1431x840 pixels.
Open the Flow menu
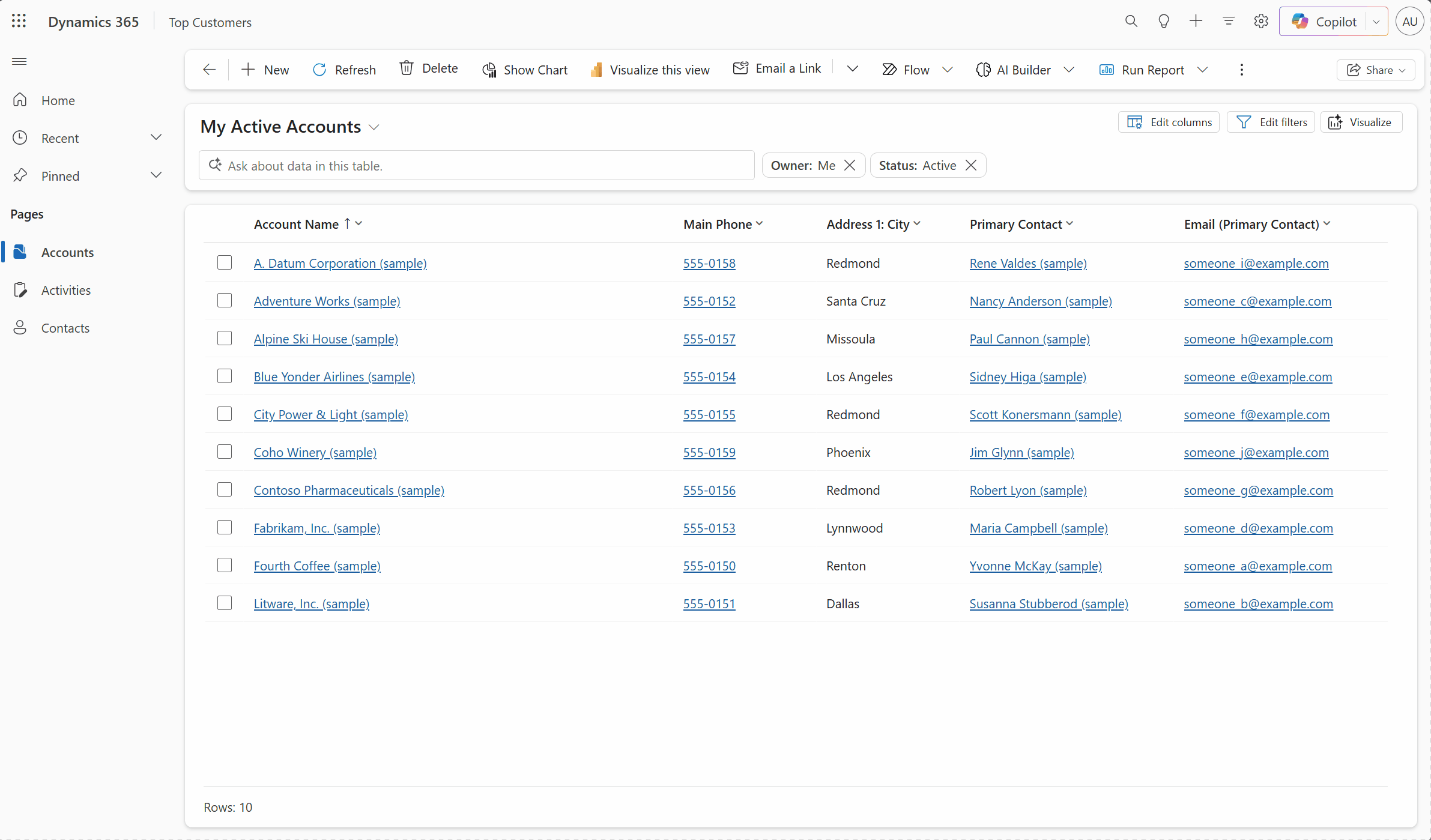[x=917, y=70]
